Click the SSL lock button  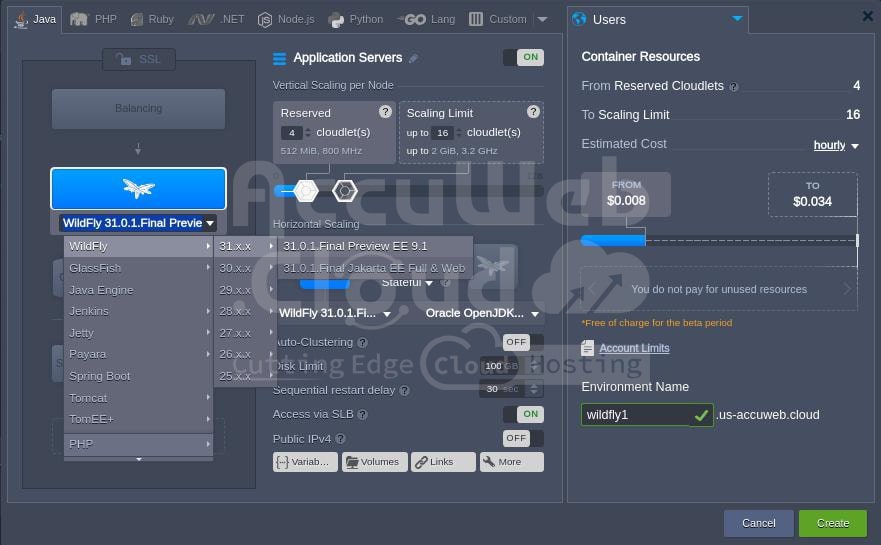pos(139,59)
